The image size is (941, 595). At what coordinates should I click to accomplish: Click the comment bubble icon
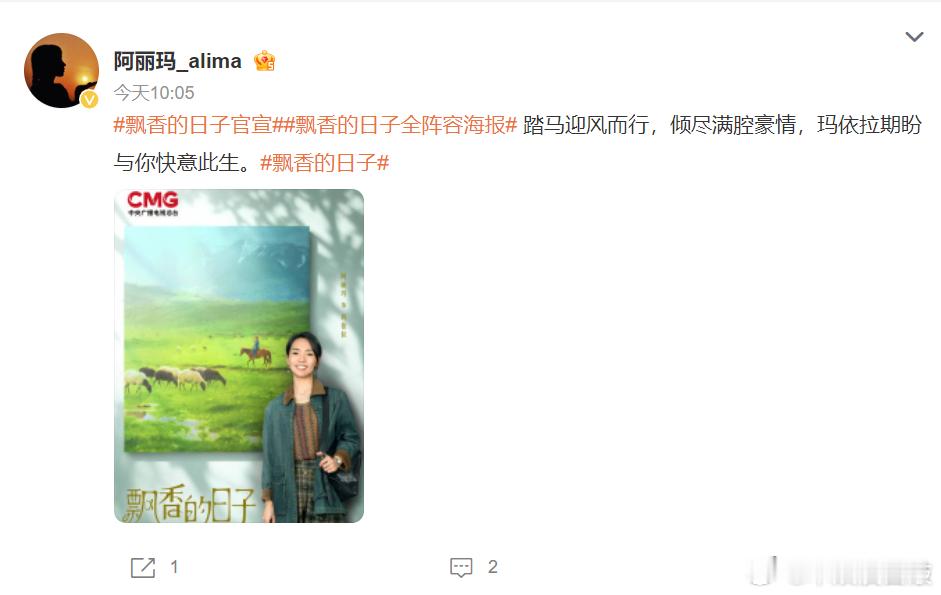coord(461,567)
